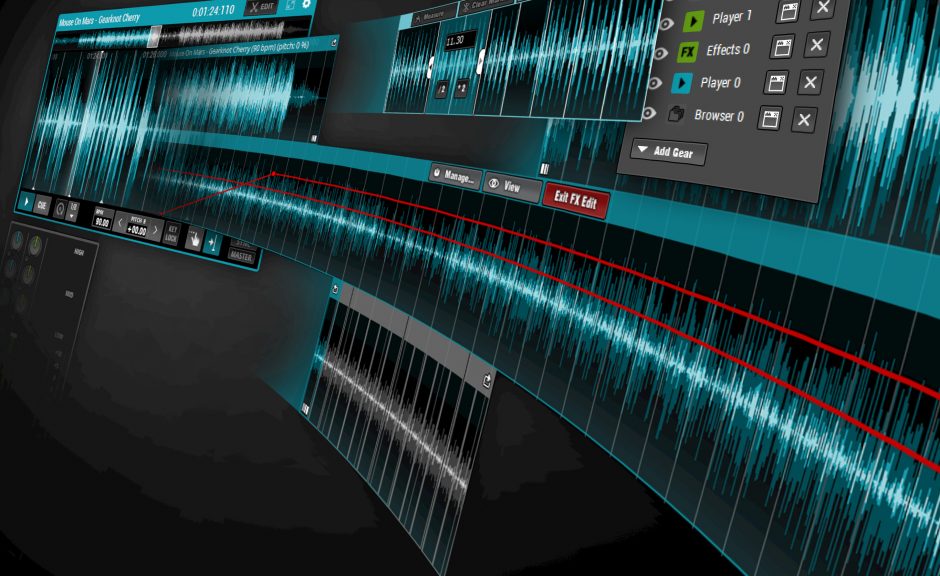Select the scratch hand tool on the deck
Screen dimensions: 940x576
click(195, 239)
